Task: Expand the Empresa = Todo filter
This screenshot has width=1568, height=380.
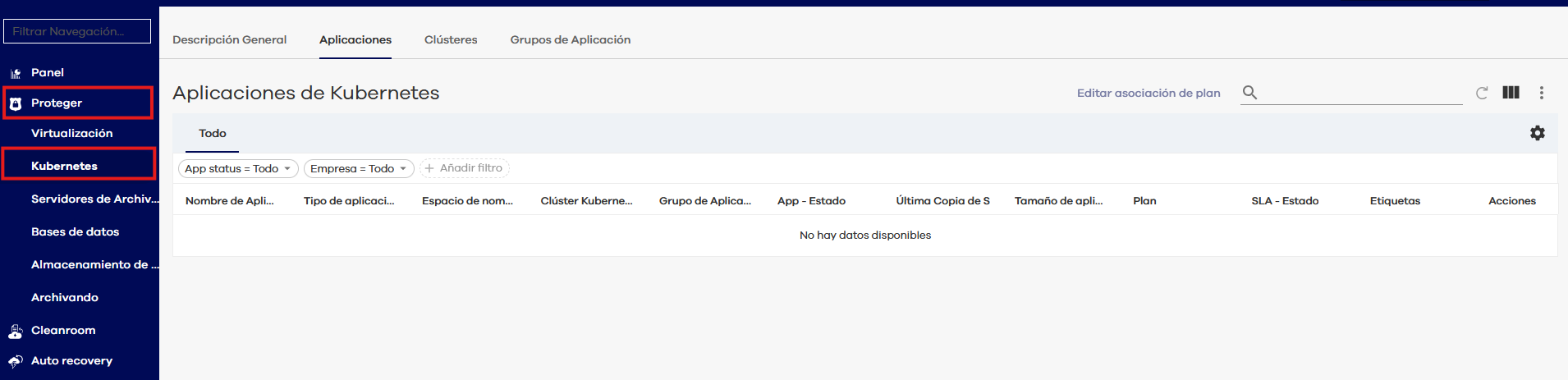Action: (359, 168)
